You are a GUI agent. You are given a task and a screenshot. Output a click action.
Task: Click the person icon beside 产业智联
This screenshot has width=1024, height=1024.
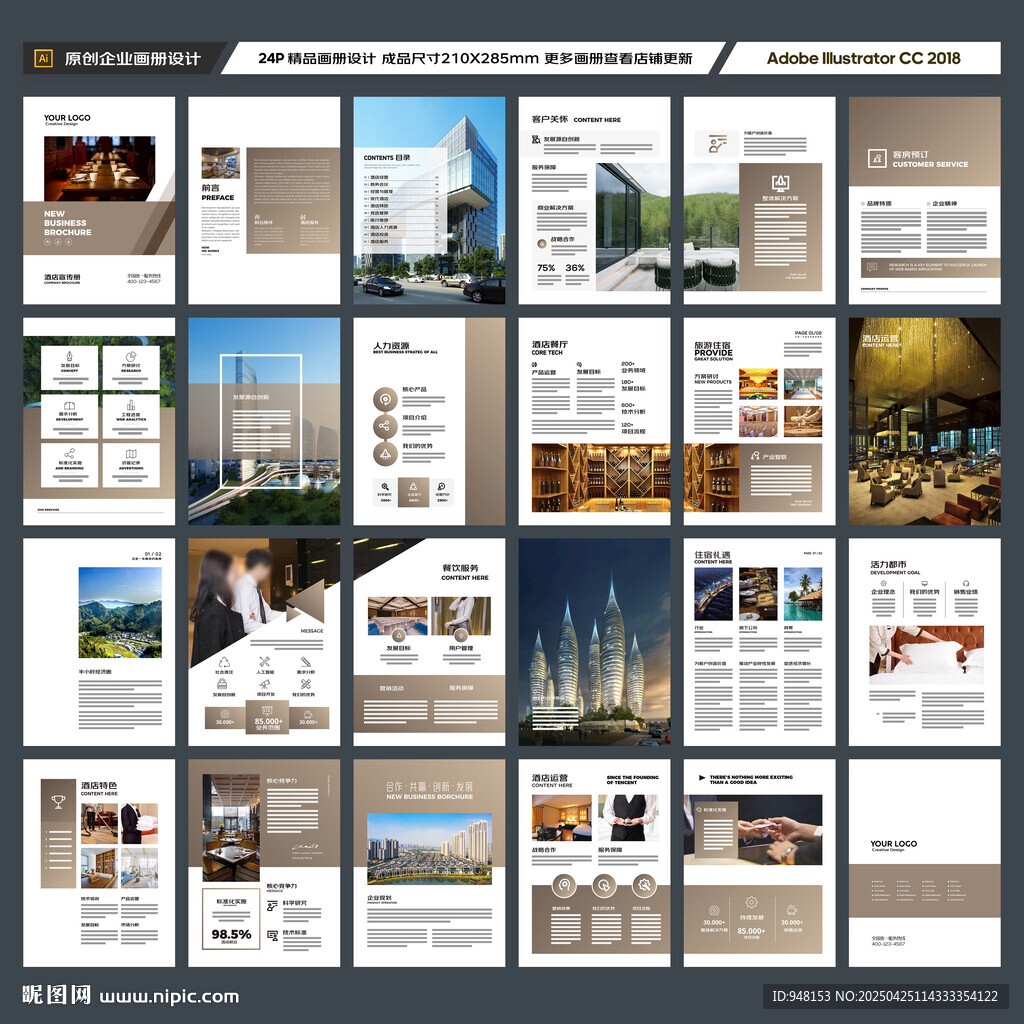[x=755, y=456]
